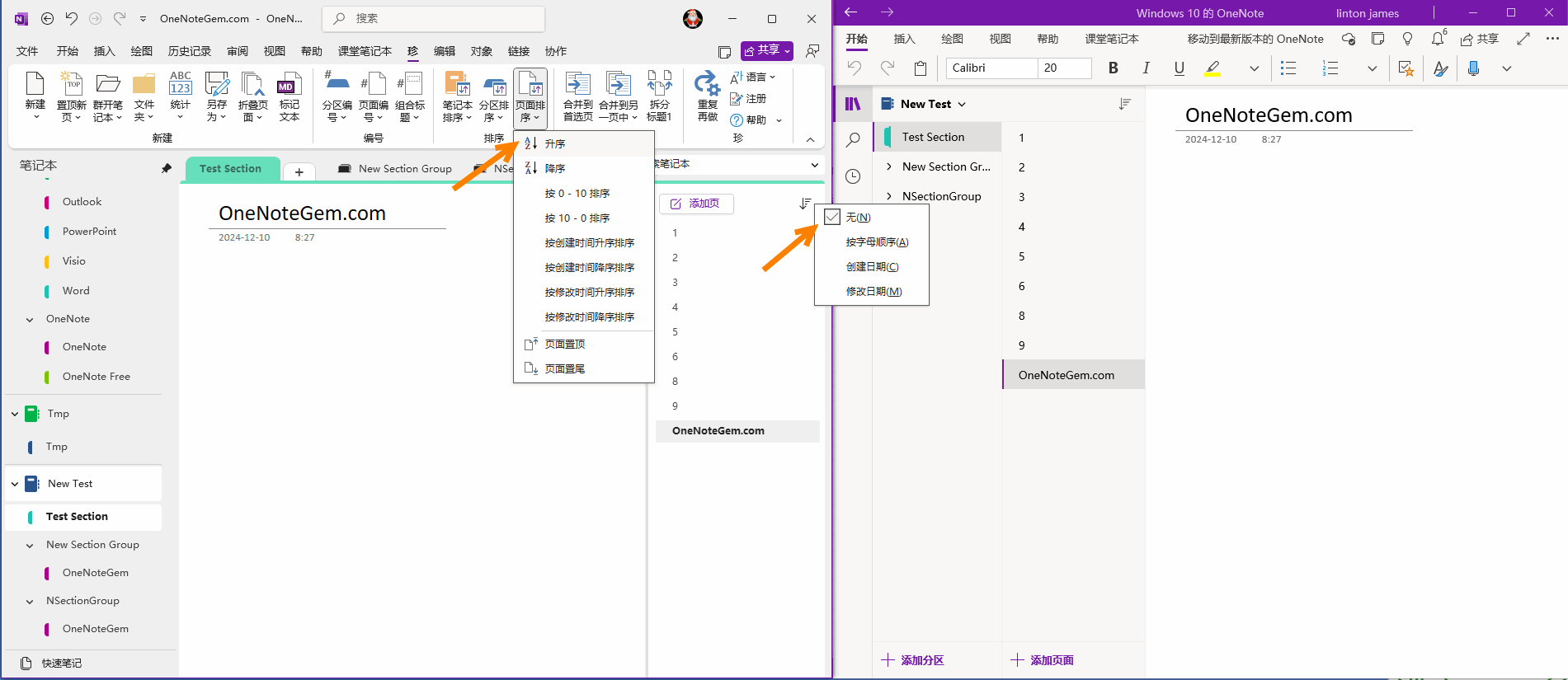
Task: Collapse the Tmp notebook in the tree
Action: [x=15, y=414]
